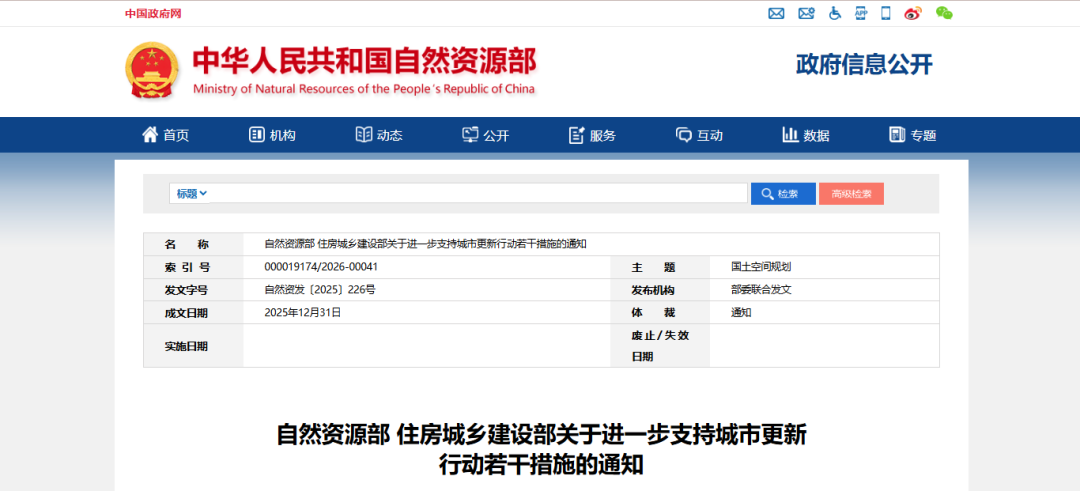Click the 检索 search button

pyautogui.click(x=782, y=194)
